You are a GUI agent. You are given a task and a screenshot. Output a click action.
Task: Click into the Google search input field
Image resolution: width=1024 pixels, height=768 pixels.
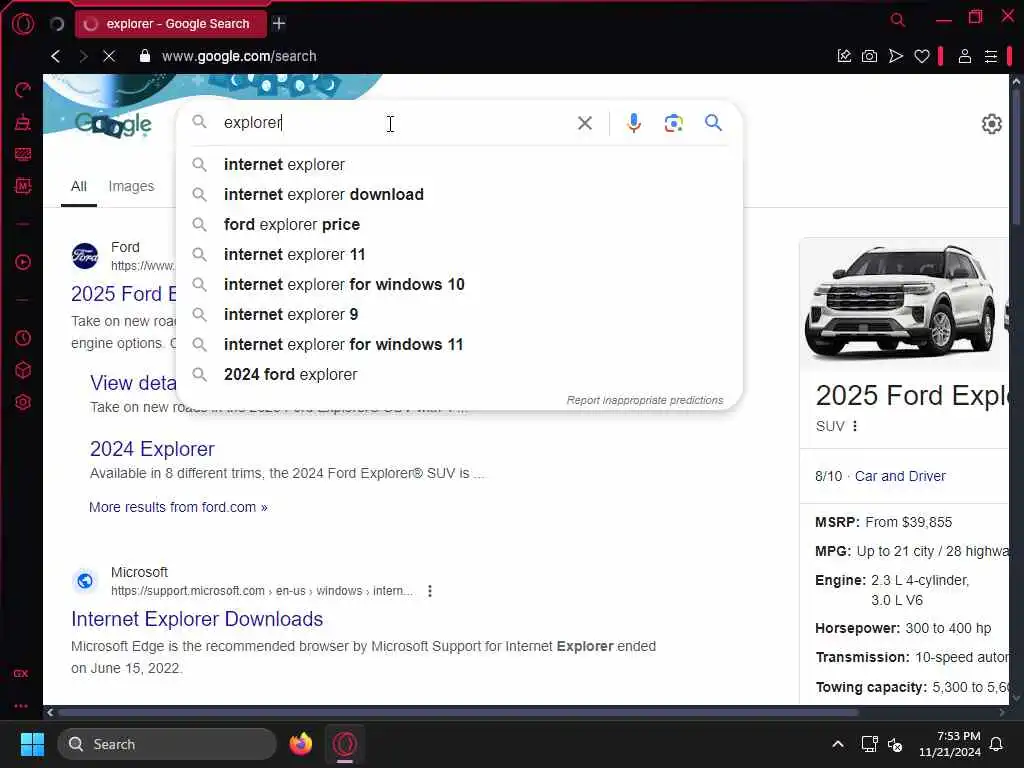click(395, 123)
